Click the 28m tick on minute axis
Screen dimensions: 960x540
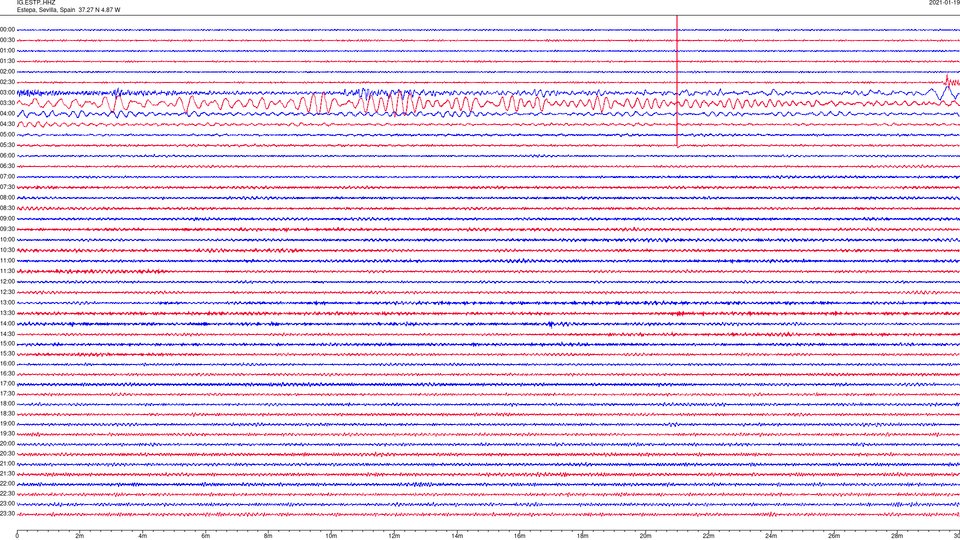(x=897, y=536)
